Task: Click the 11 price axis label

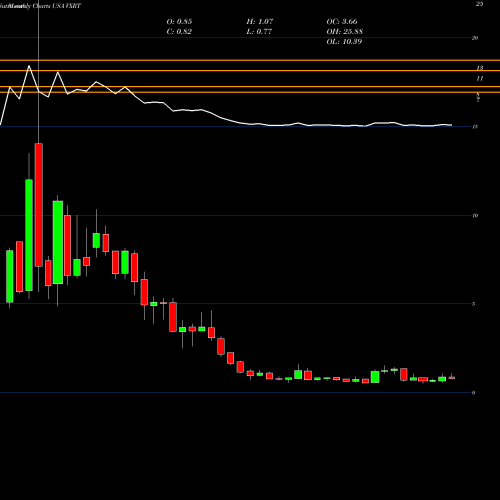Action: pyautogui.click(x=479, y=79)
